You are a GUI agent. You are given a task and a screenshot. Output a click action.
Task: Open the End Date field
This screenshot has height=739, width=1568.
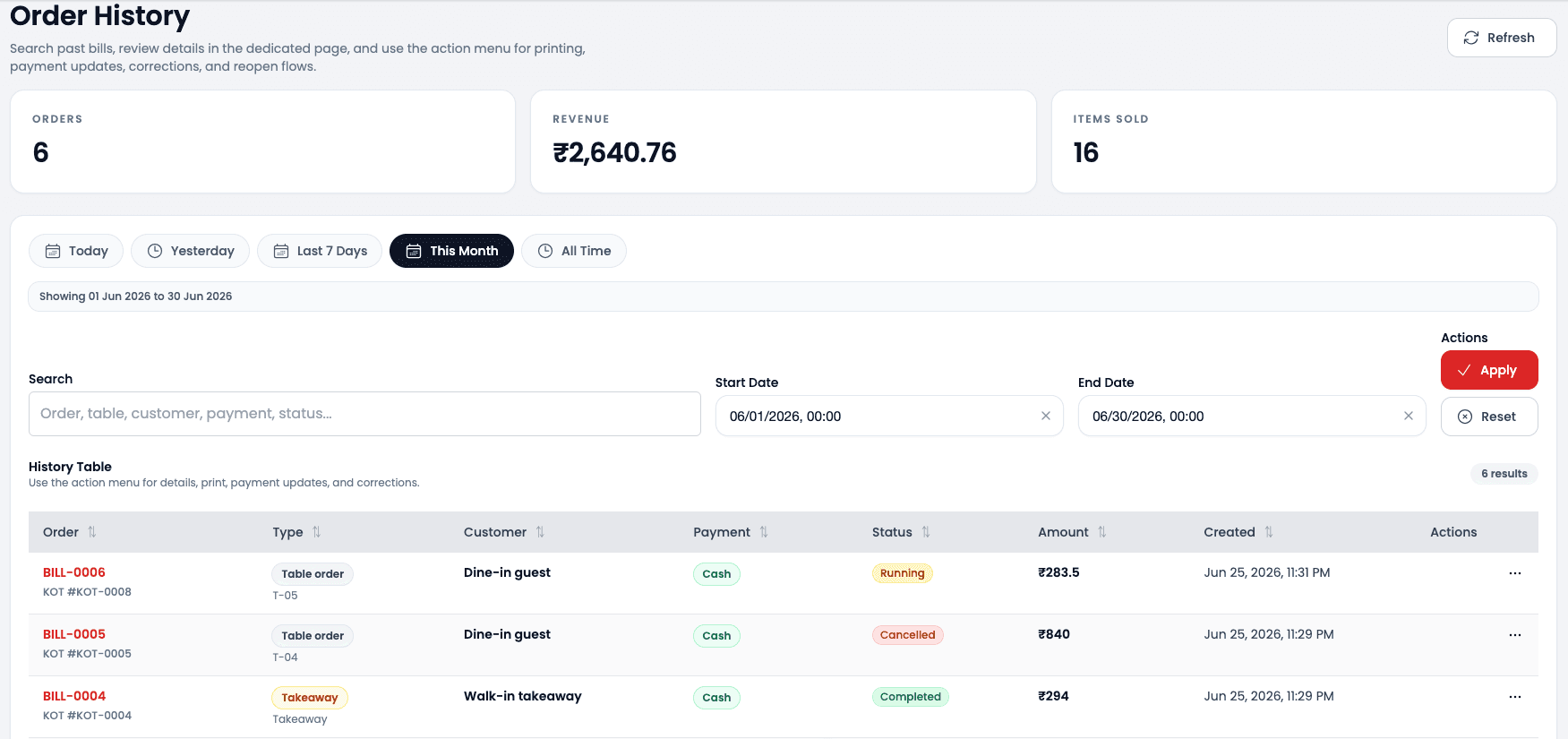pyautogui.click(x=1252, y=417)
